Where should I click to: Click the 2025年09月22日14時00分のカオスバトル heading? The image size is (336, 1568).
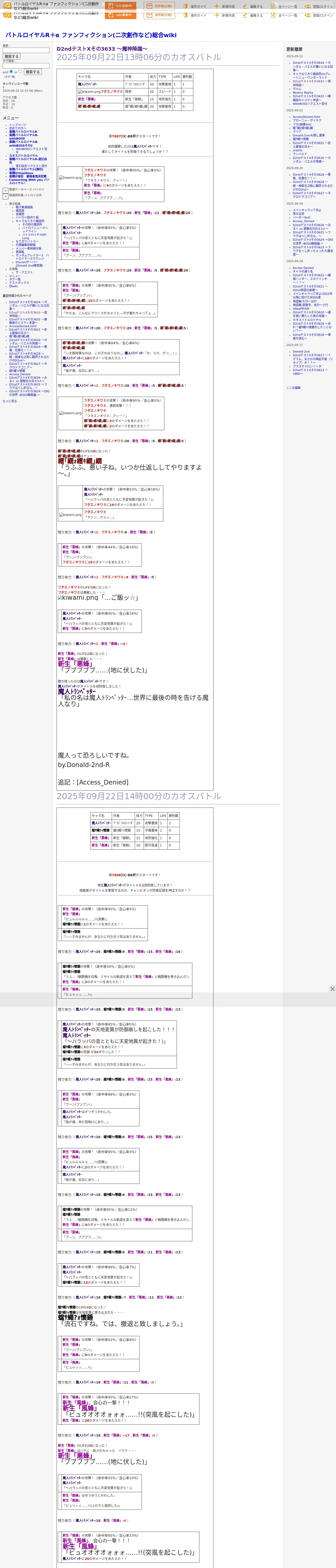(139, 796)
